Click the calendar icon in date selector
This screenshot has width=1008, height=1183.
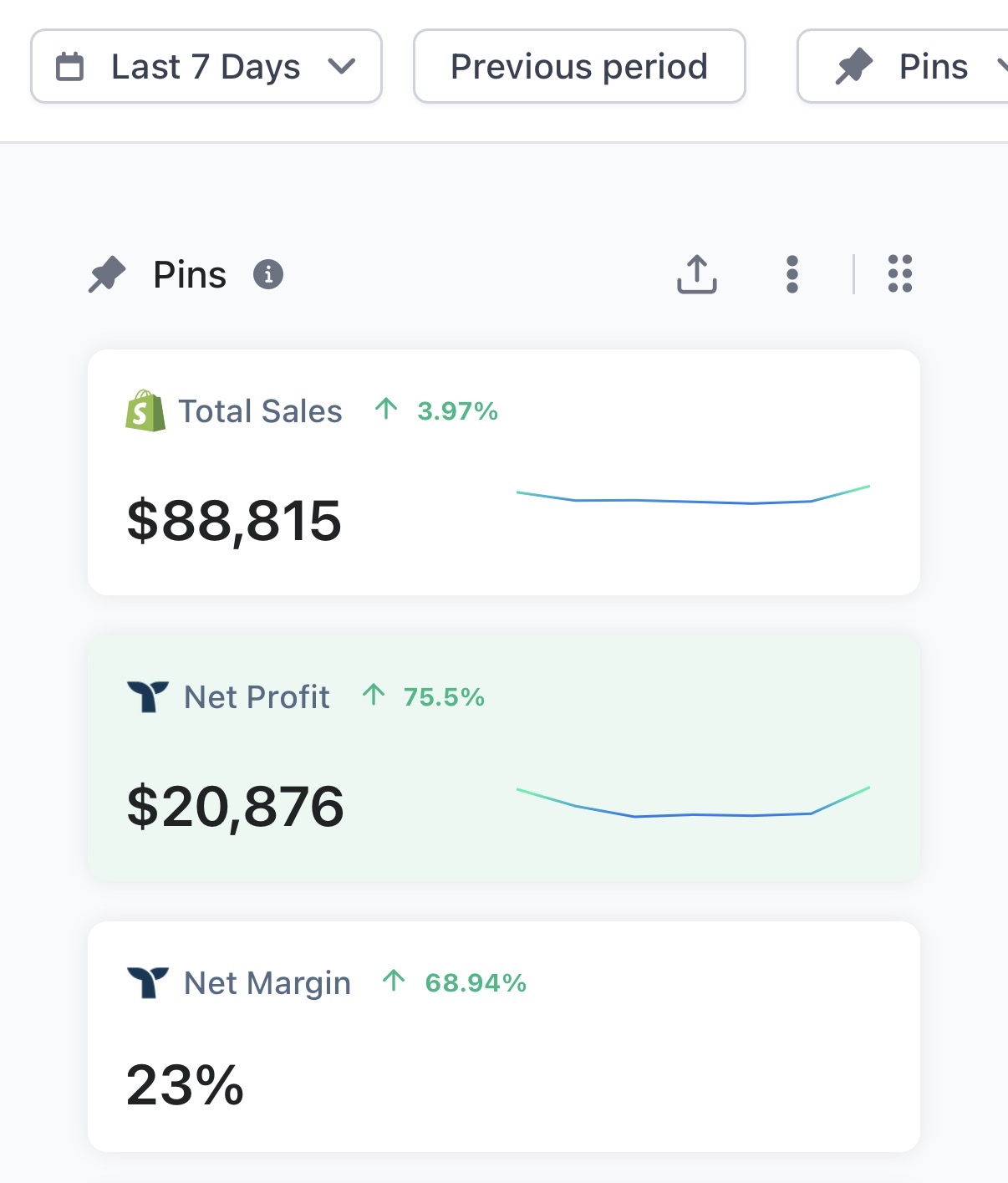point(69,67)
